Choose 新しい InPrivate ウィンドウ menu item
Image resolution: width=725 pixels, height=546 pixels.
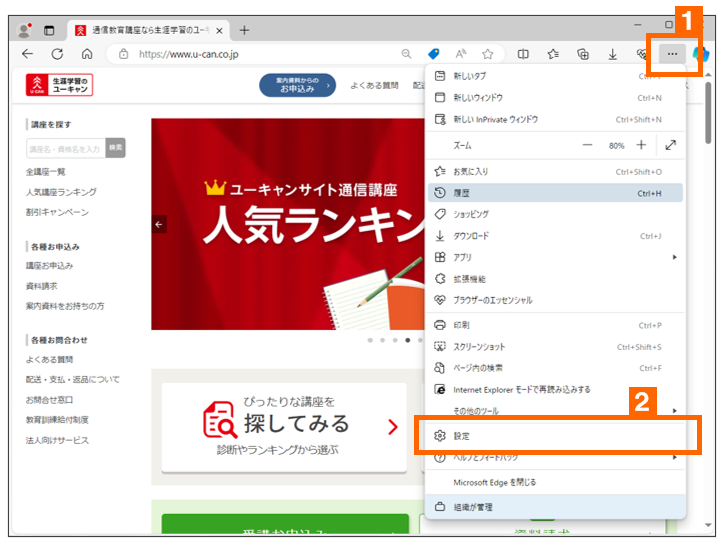click(555, 119)
